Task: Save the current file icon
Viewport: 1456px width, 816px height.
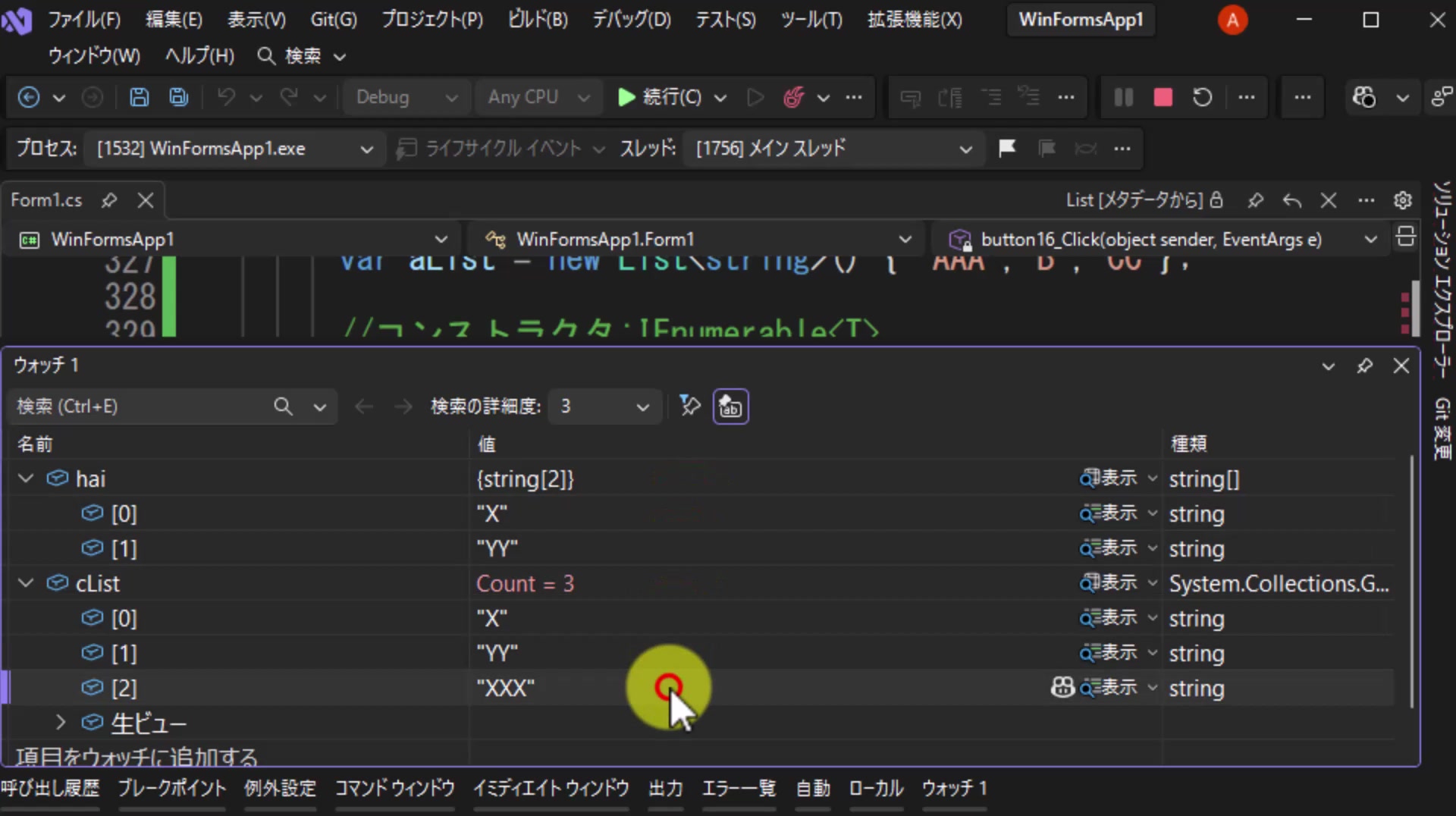Action: pos(139,97)
